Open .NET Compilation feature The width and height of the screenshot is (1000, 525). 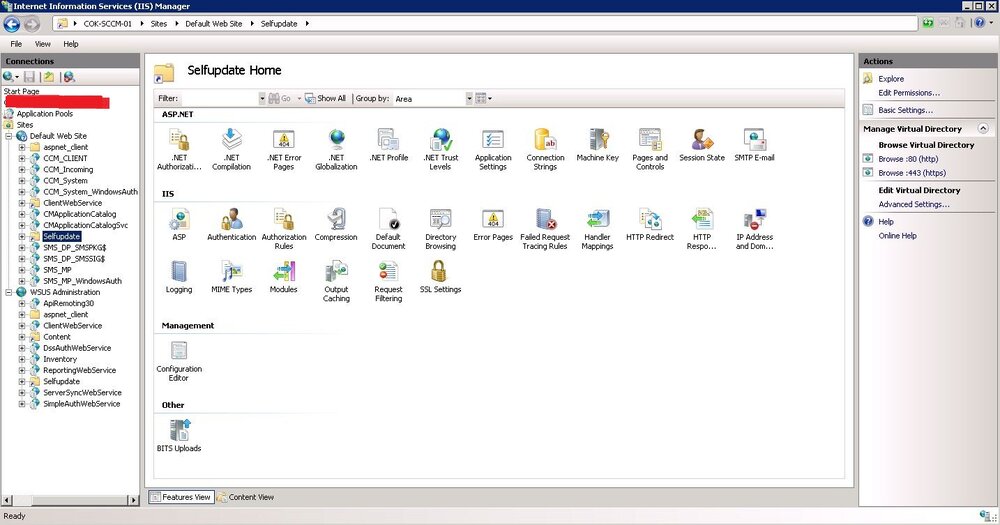click(232, 149)
